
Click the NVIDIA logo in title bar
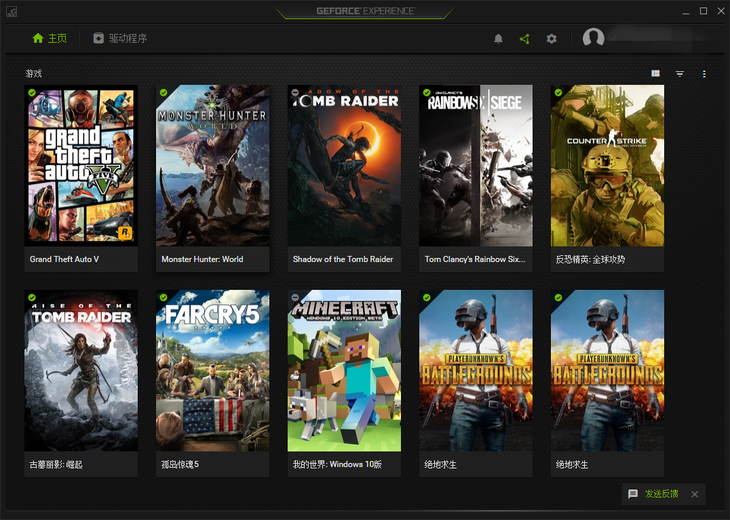coord(12,11)
